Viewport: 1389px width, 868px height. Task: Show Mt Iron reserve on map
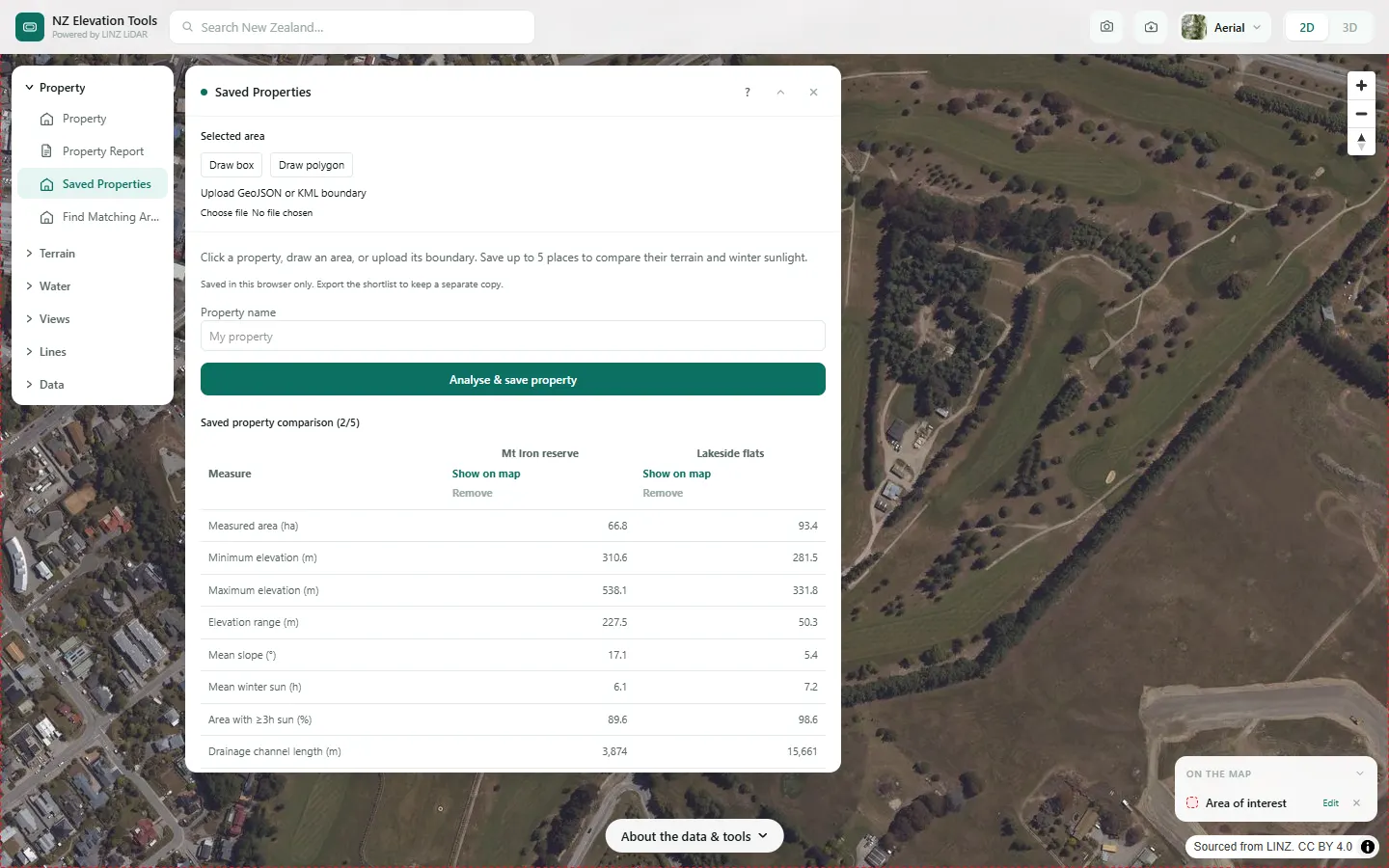486,474
